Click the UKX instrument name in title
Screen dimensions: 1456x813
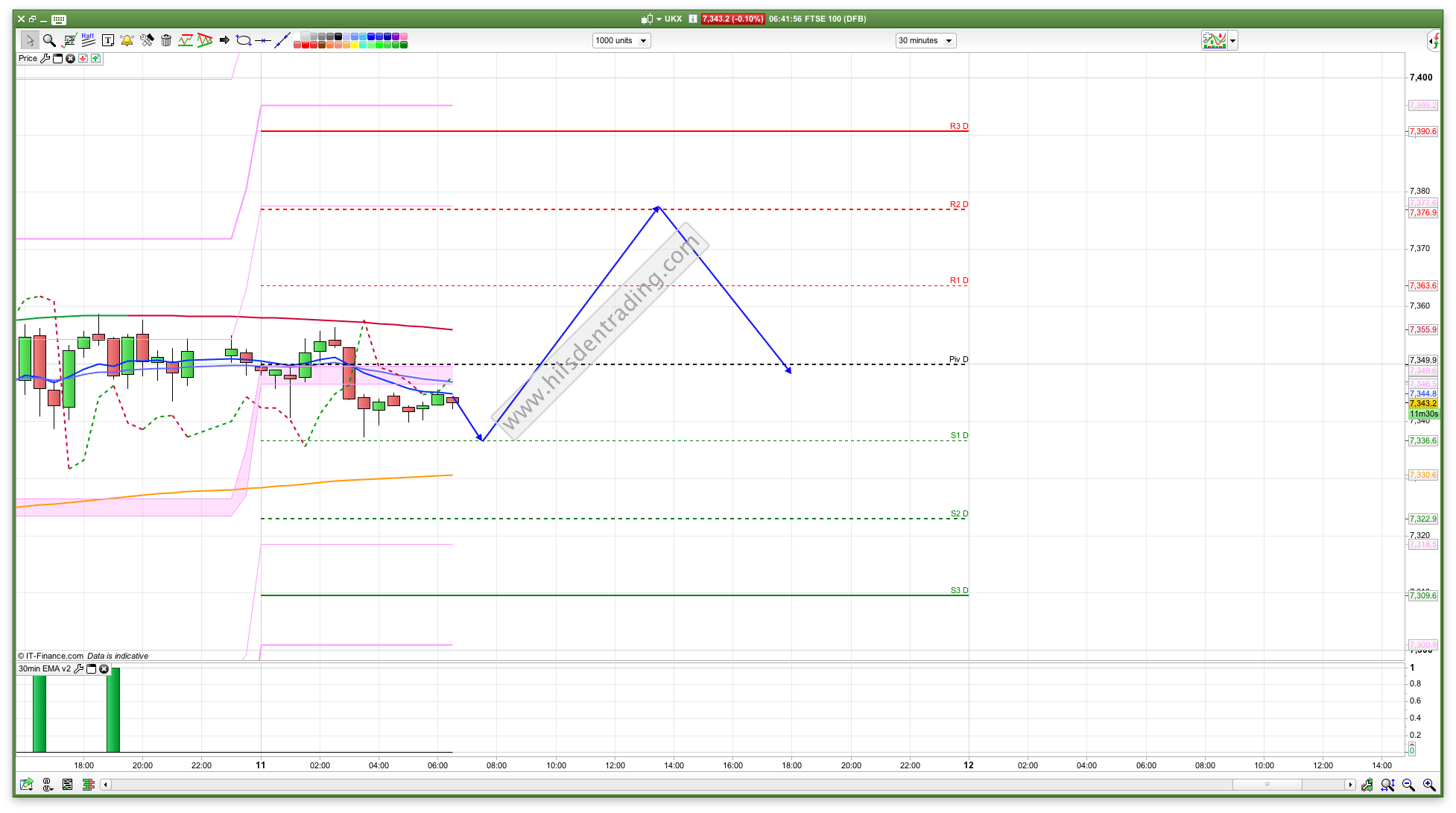(673, 19)
